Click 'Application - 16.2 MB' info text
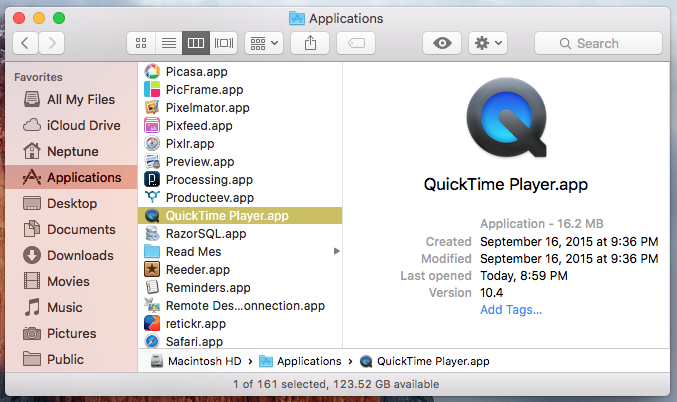The image size is (677, 402). (542, 223)
